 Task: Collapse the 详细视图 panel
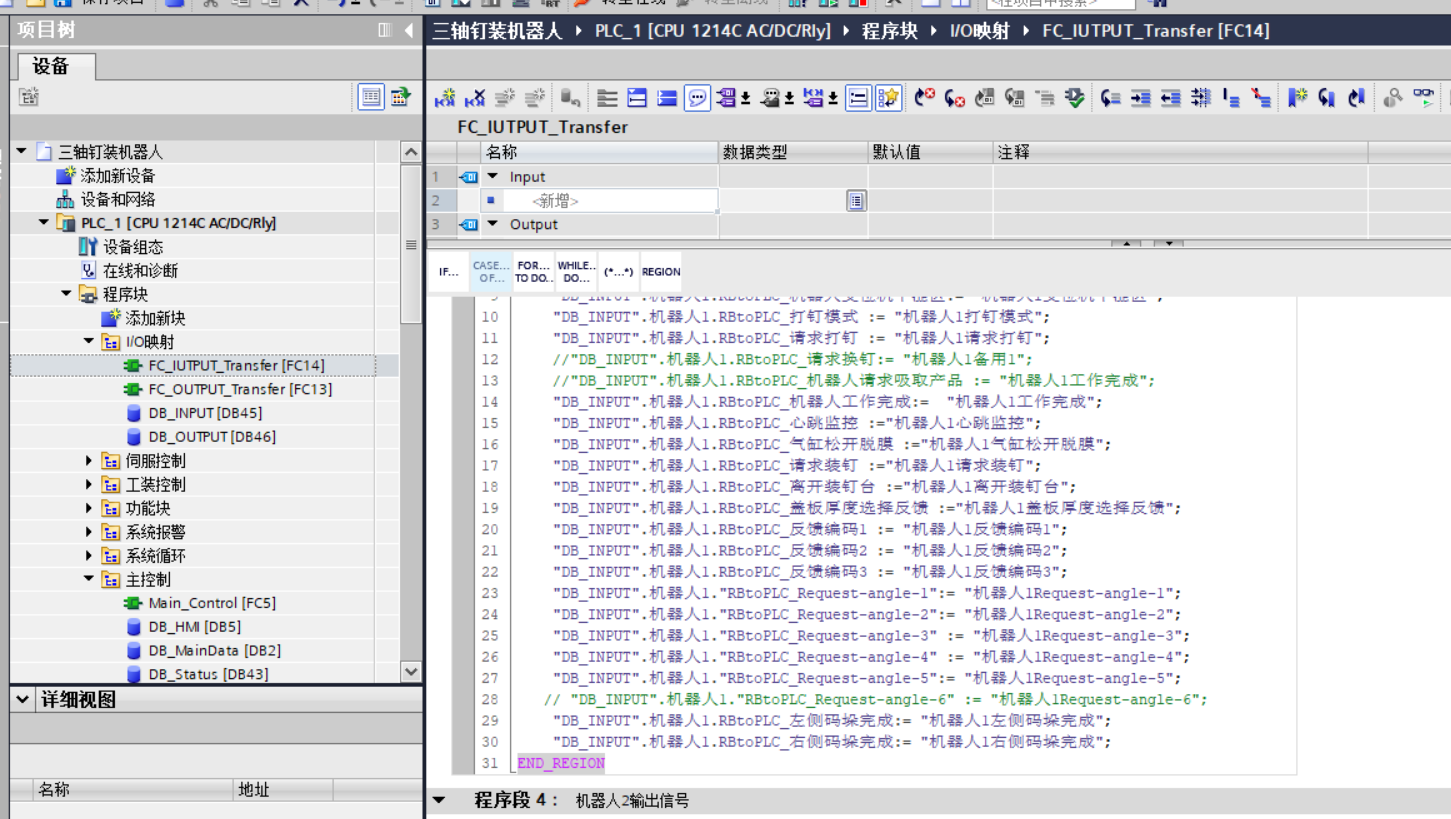pyautogui.click(x=23, y=700)
